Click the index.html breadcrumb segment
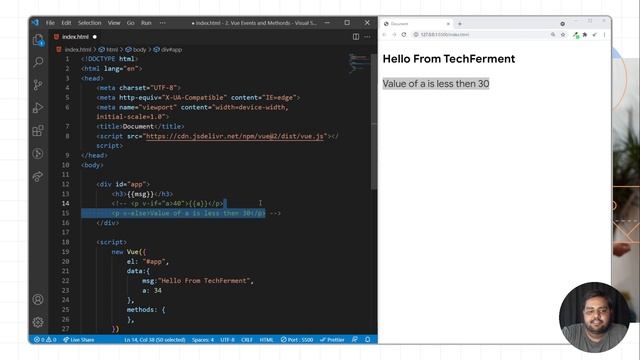The height and width of the screenshot is (360, 640). pyautogui.click(x=74, y=49)
